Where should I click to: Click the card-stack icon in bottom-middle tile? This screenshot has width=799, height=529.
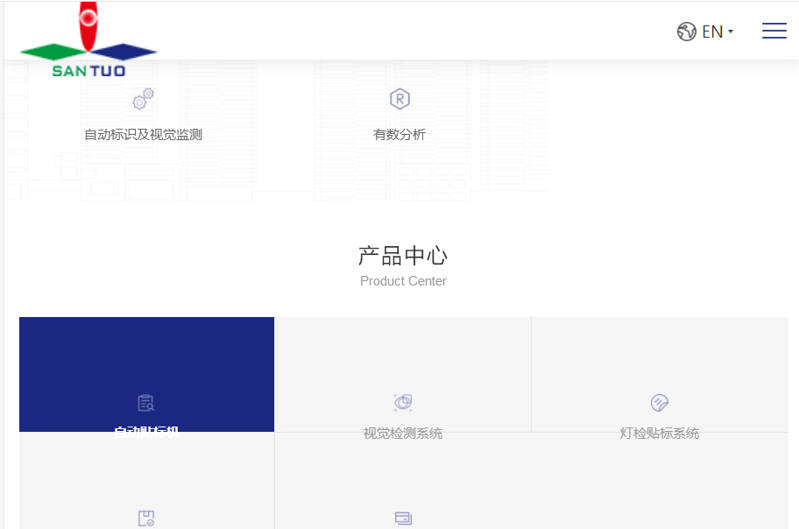tap(403, 518)
